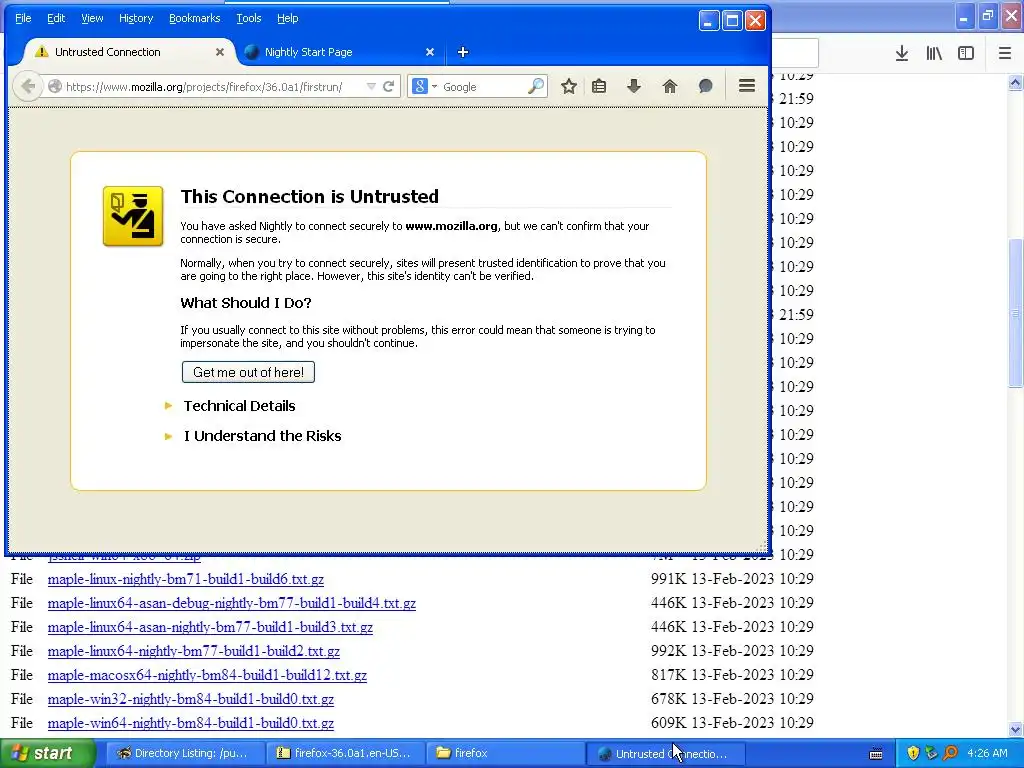Click the 4:26 AM clock

(987, 753)
